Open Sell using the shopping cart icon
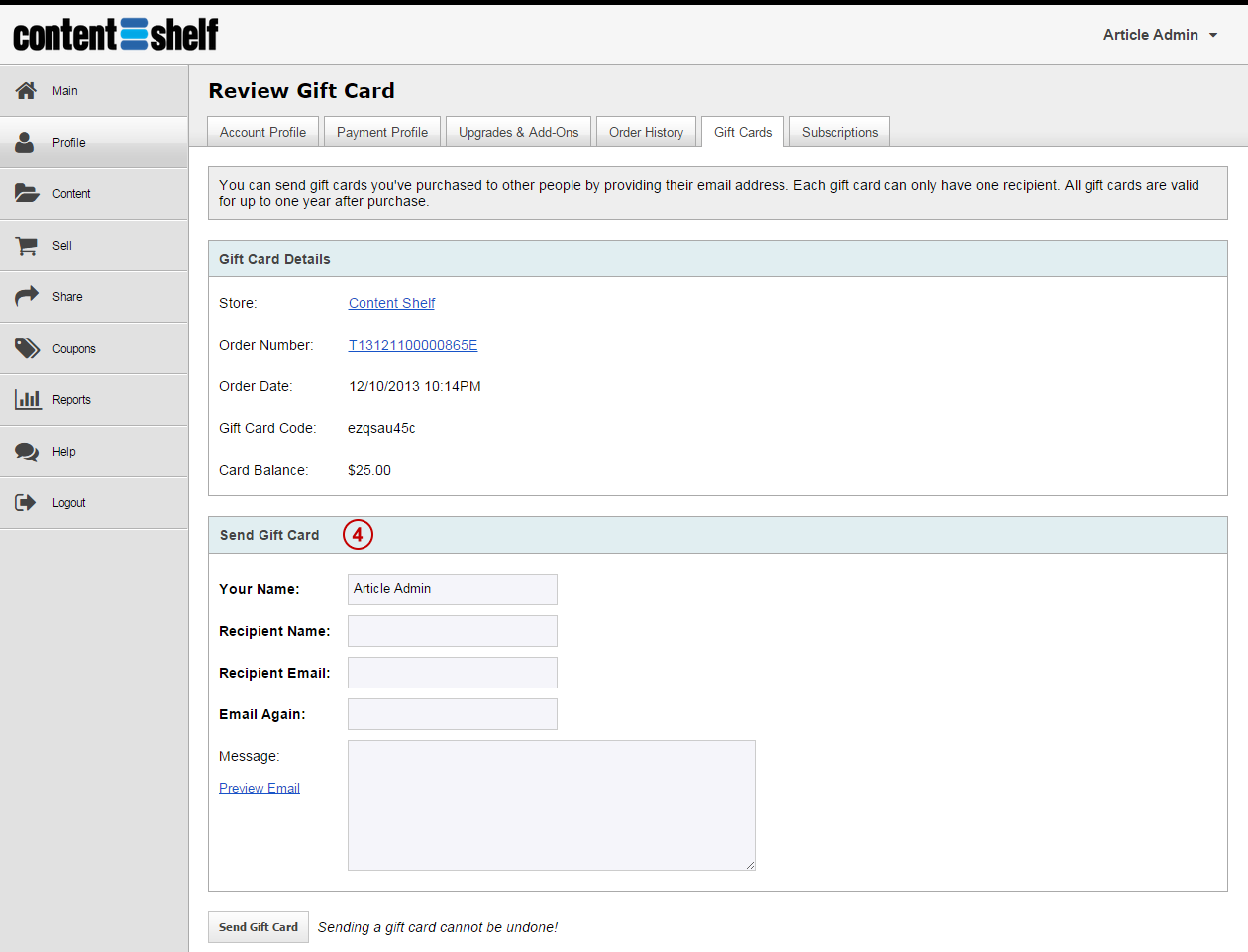The image size is (1248, 952). [x=27, y=245]
